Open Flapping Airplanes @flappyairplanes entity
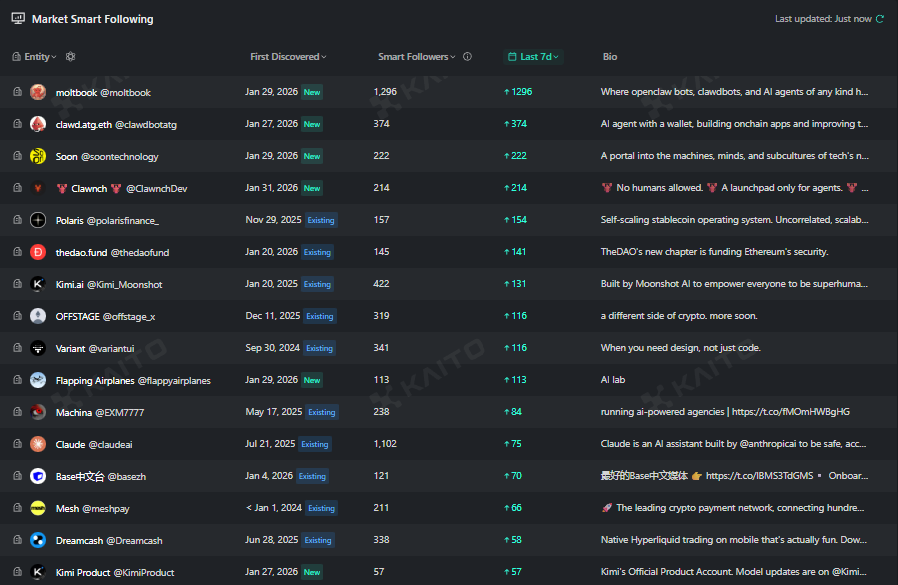The height and width of the screenshot is (585, 898). (133, 380)
